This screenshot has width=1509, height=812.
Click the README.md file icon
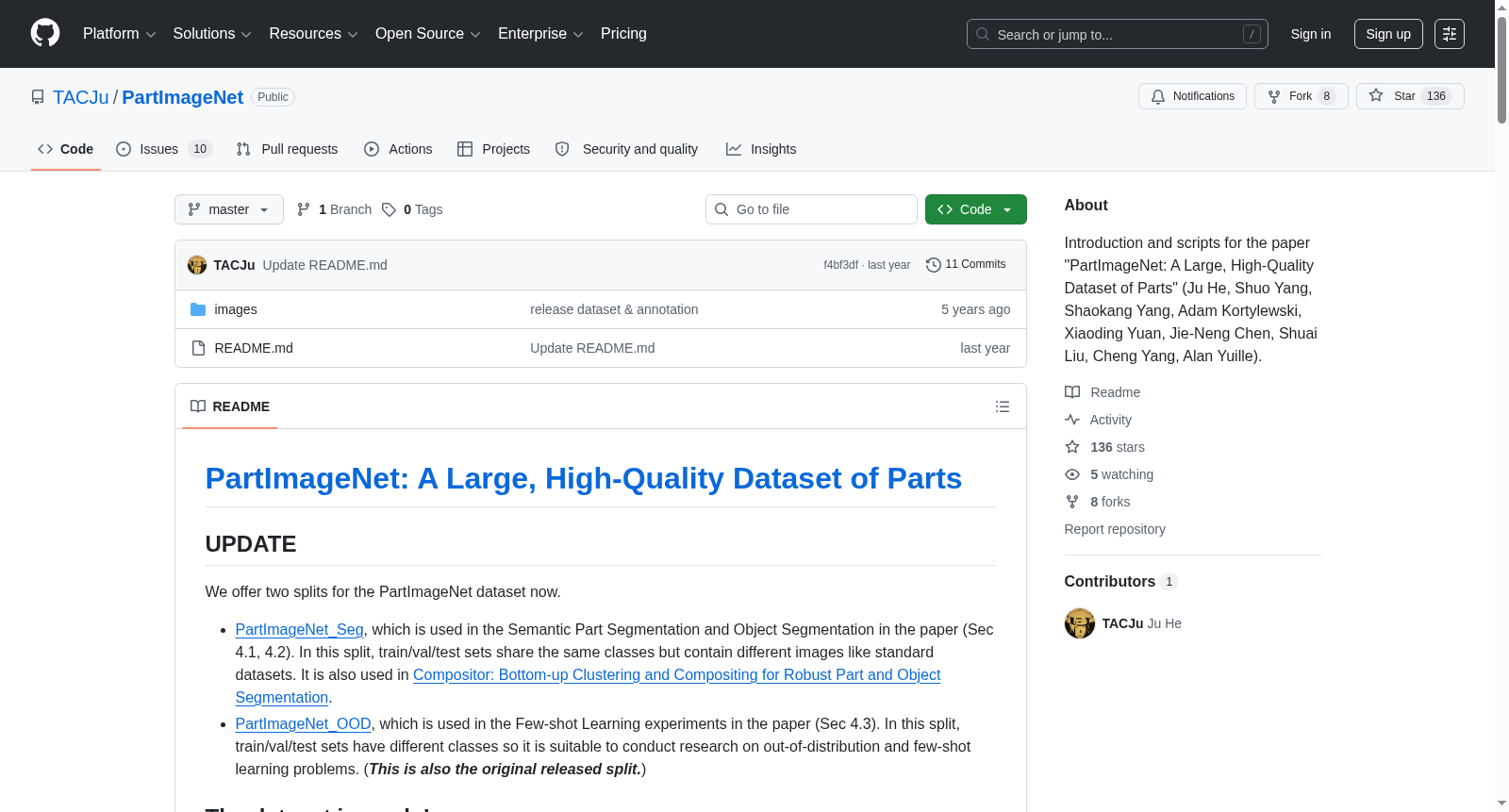(198, 348)
